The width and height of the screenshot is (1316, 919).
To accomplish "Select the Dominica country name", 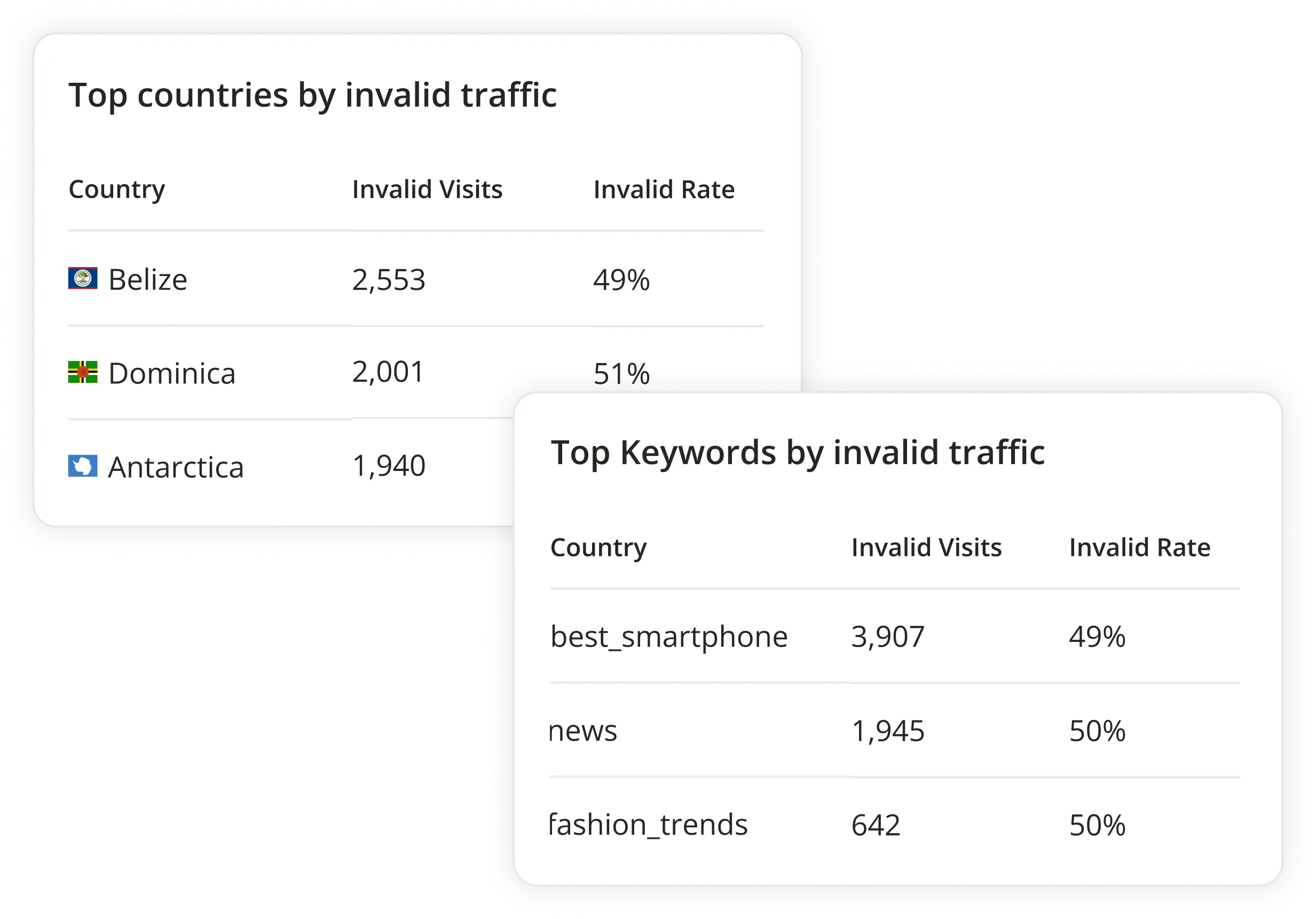I will [x=172, y=374].
